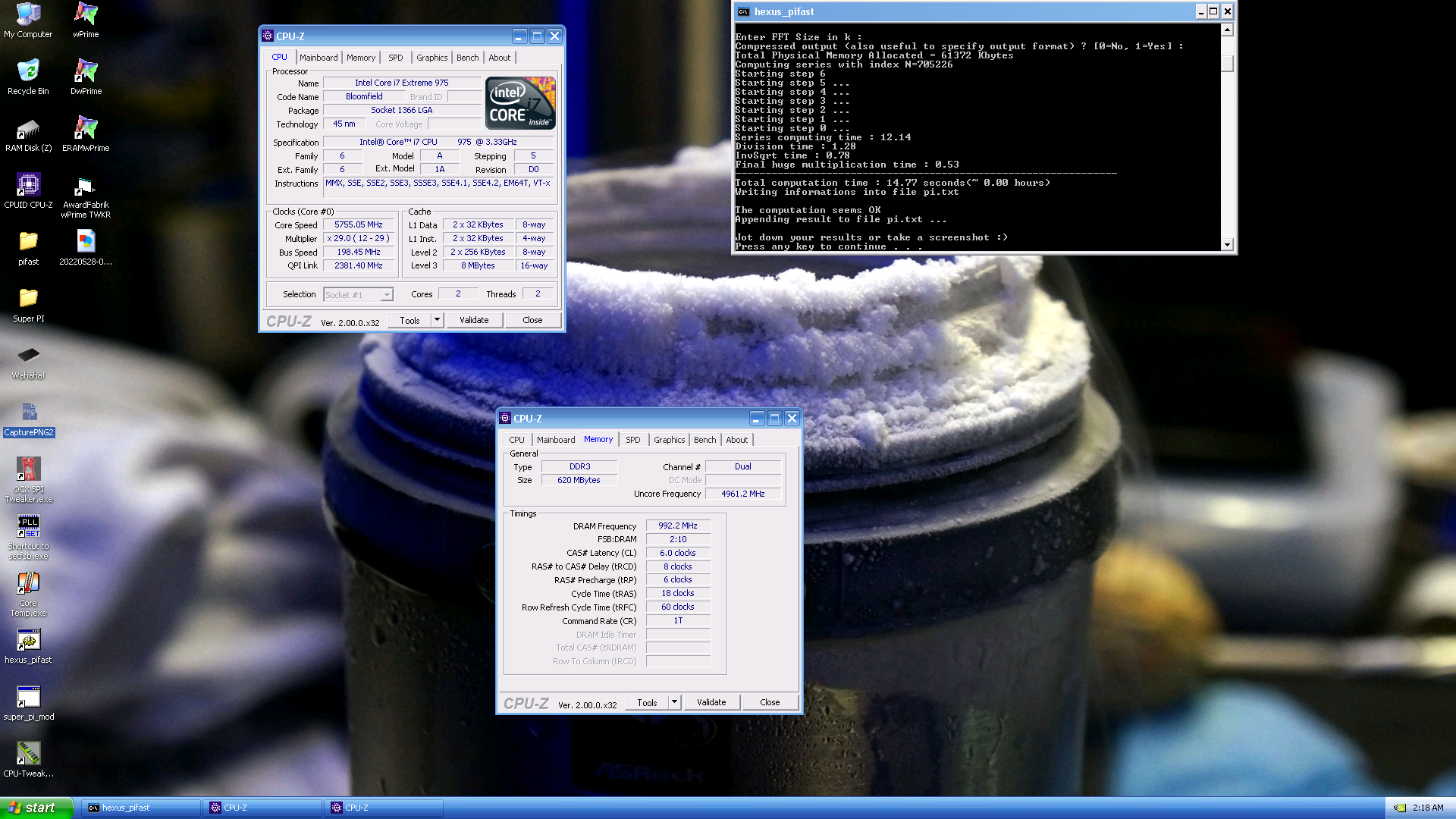The image size is (1456, 819).
Task: Click console scrollbar up arrow
Action: 1228,30
